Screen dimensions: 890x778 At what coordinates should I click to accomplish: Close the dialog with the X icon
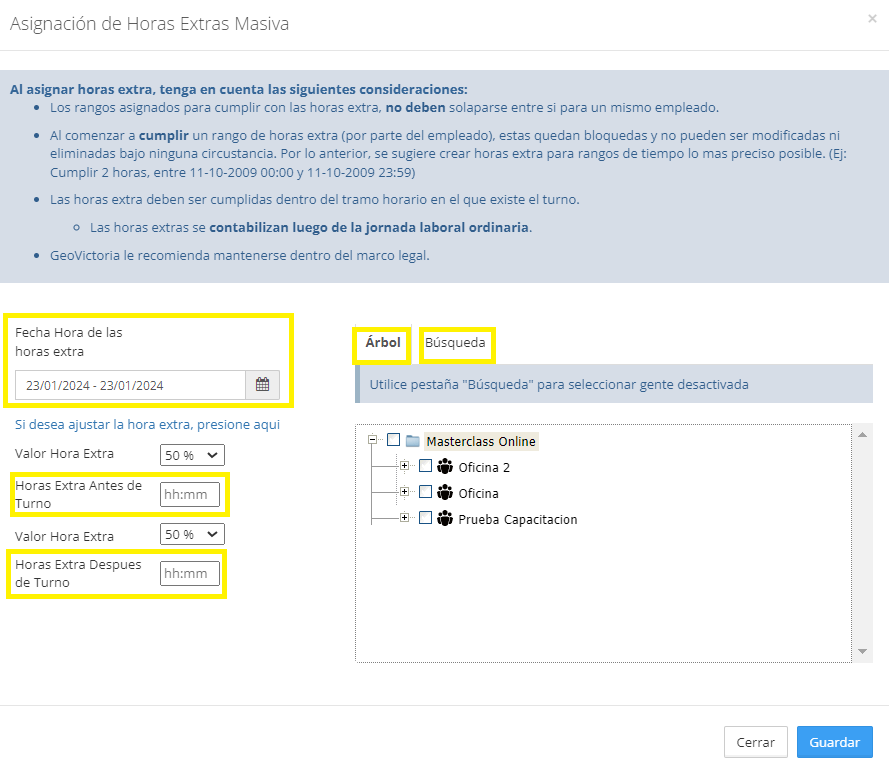(x=873, y=19)
